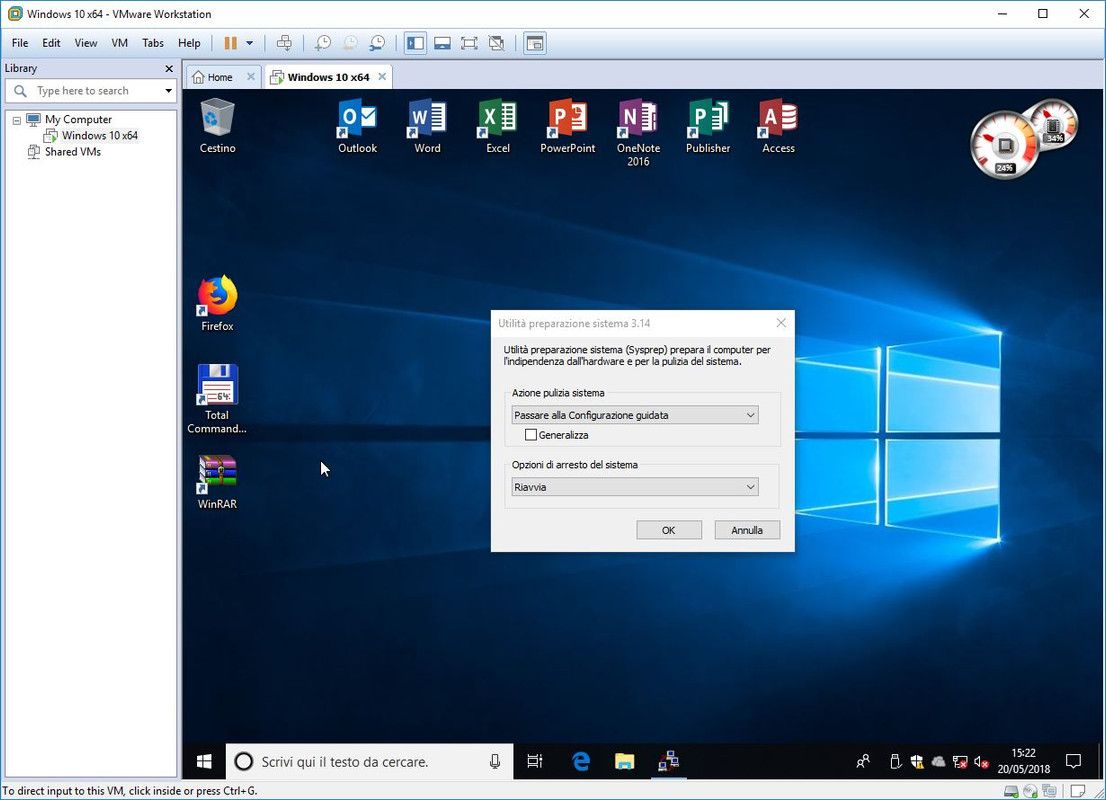Viewport: 1106px width, 800px height.
Task: Open the Edit menu
Action: tap(51, 43)
